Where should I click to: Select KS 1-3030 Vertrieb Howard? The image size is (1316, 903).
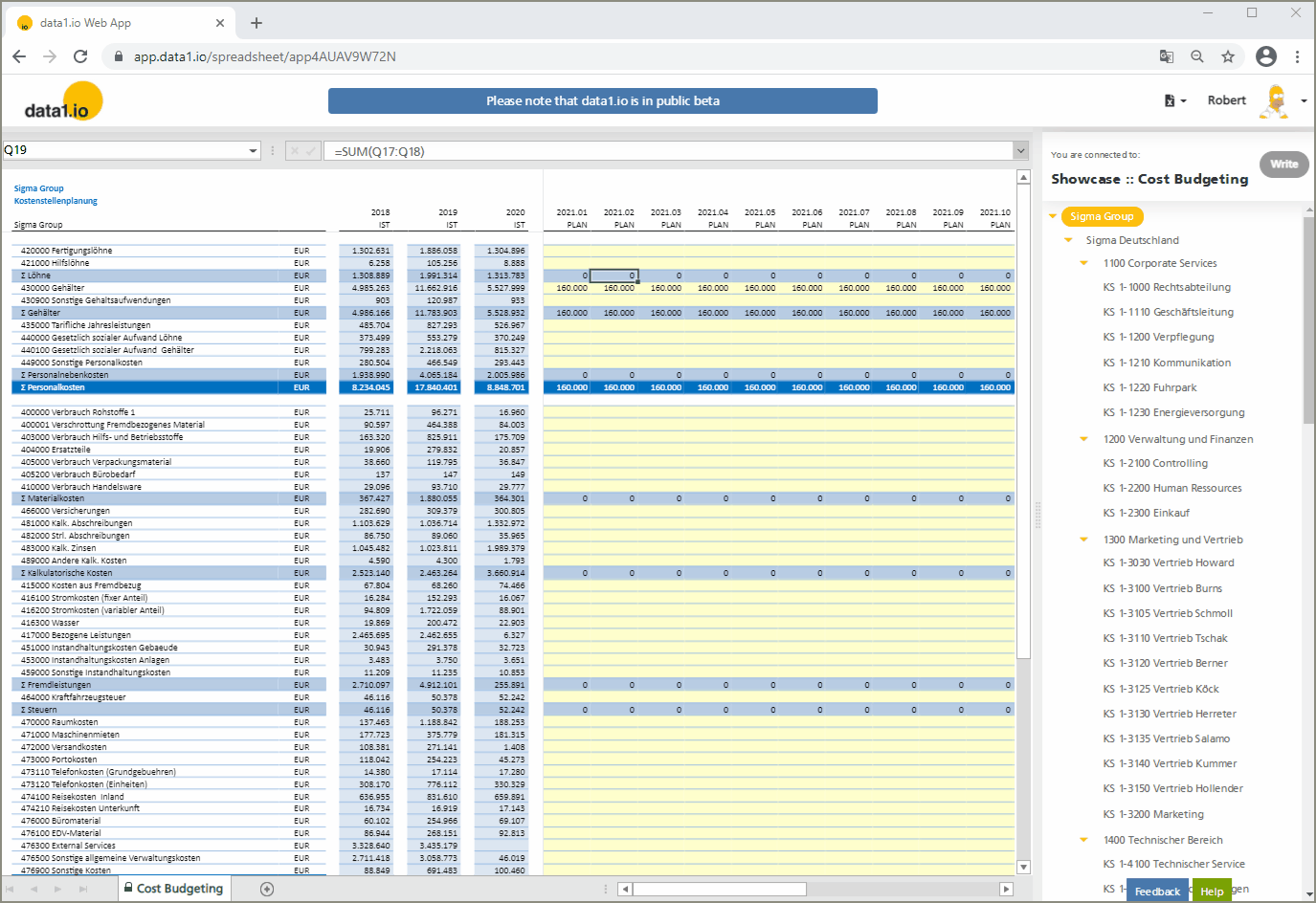(x=1169, y=562)
